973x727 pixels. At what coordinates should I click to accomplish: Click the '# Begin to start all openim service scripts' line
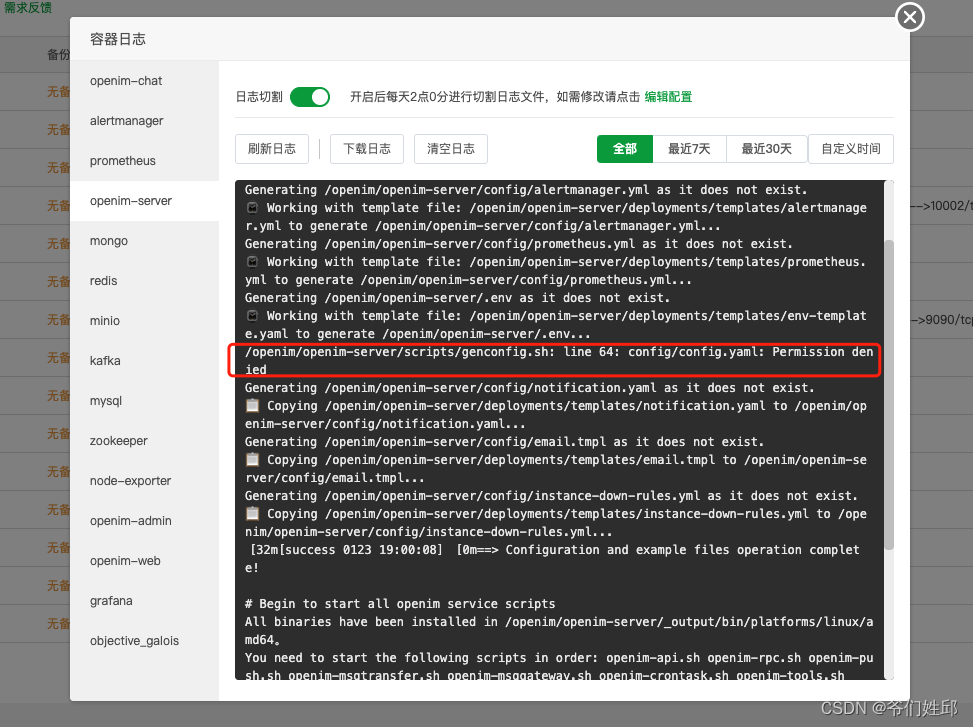[x=400, y=604]
